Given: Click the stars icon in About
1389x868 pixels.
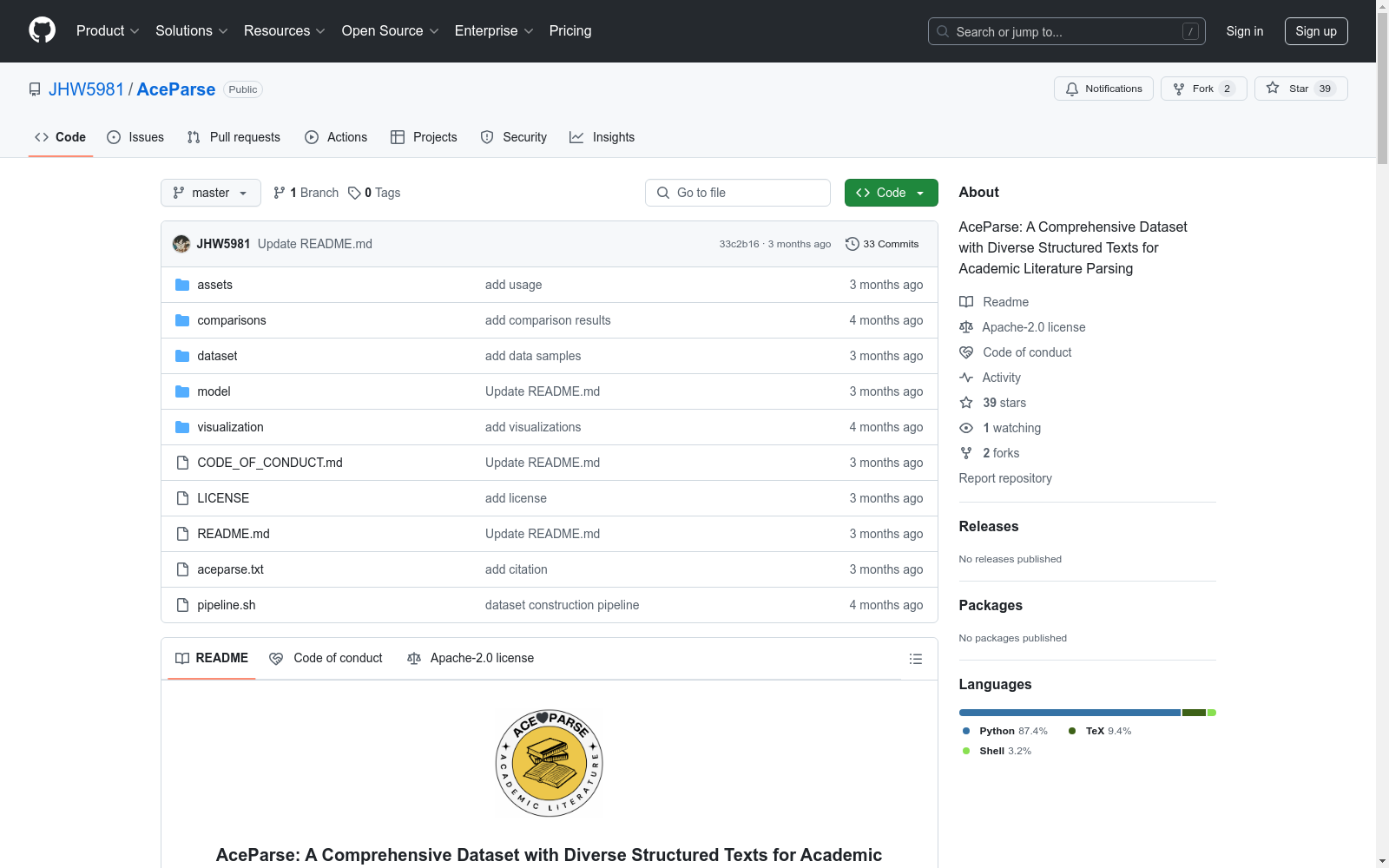Looking at the screenshot, I should click(x=966, y=403).
